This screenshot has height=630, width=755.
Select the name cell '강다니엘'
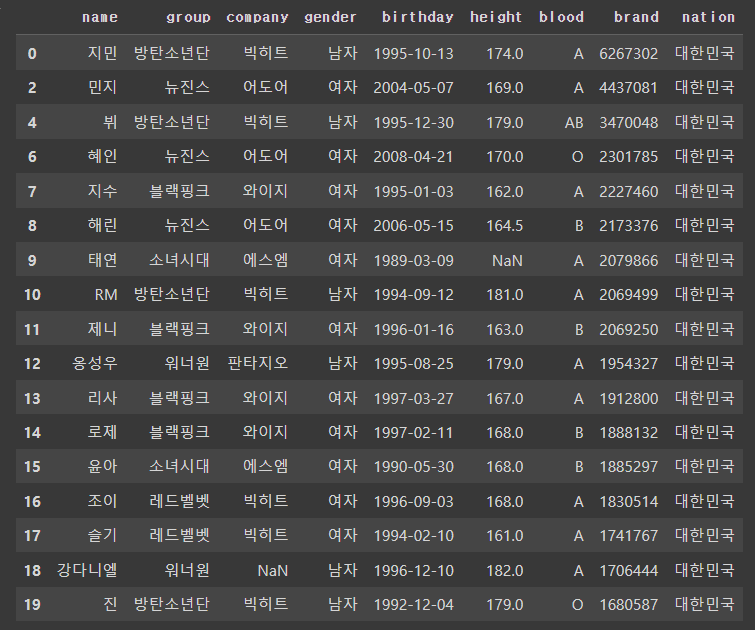click(87, 570)
